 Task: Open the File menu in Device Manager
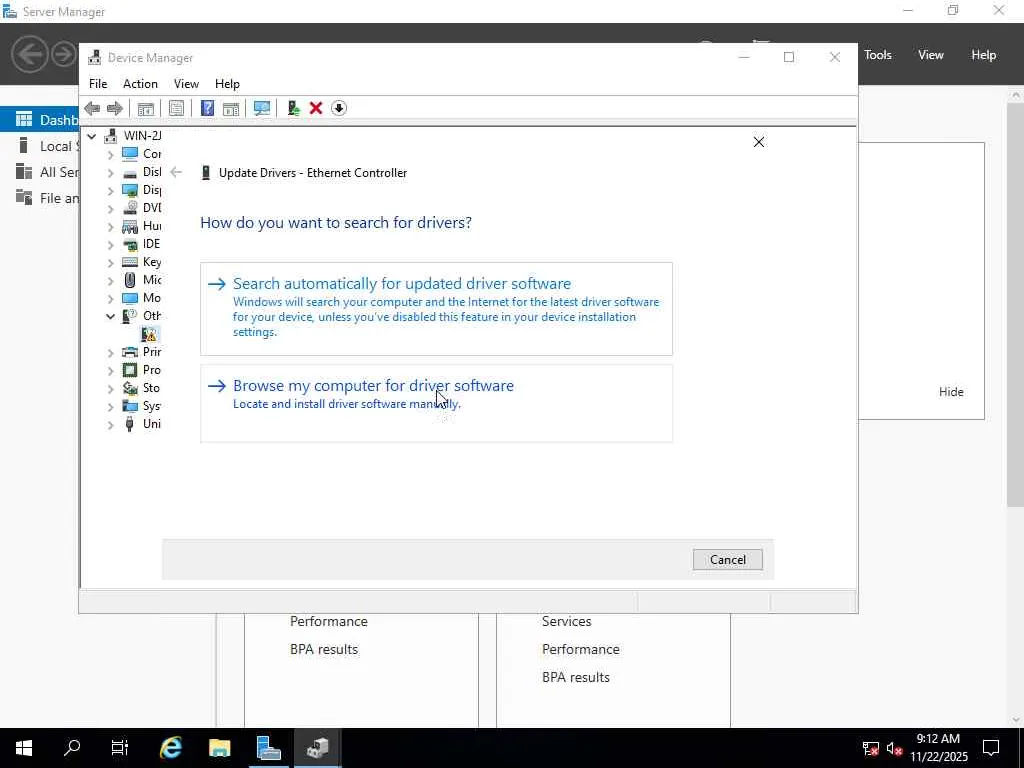[98, 84]
